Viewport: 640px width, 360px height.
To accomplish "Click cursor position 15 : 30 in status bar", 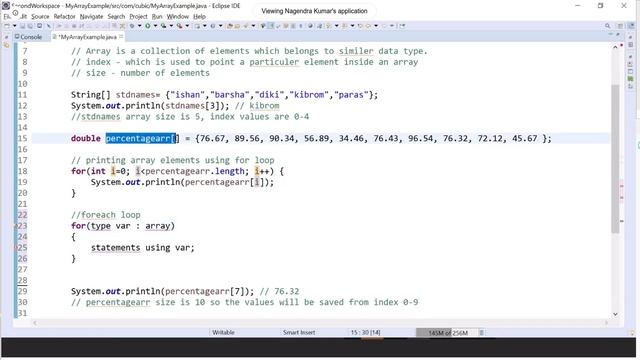I will pyautogui.click(x=366, y=333).
